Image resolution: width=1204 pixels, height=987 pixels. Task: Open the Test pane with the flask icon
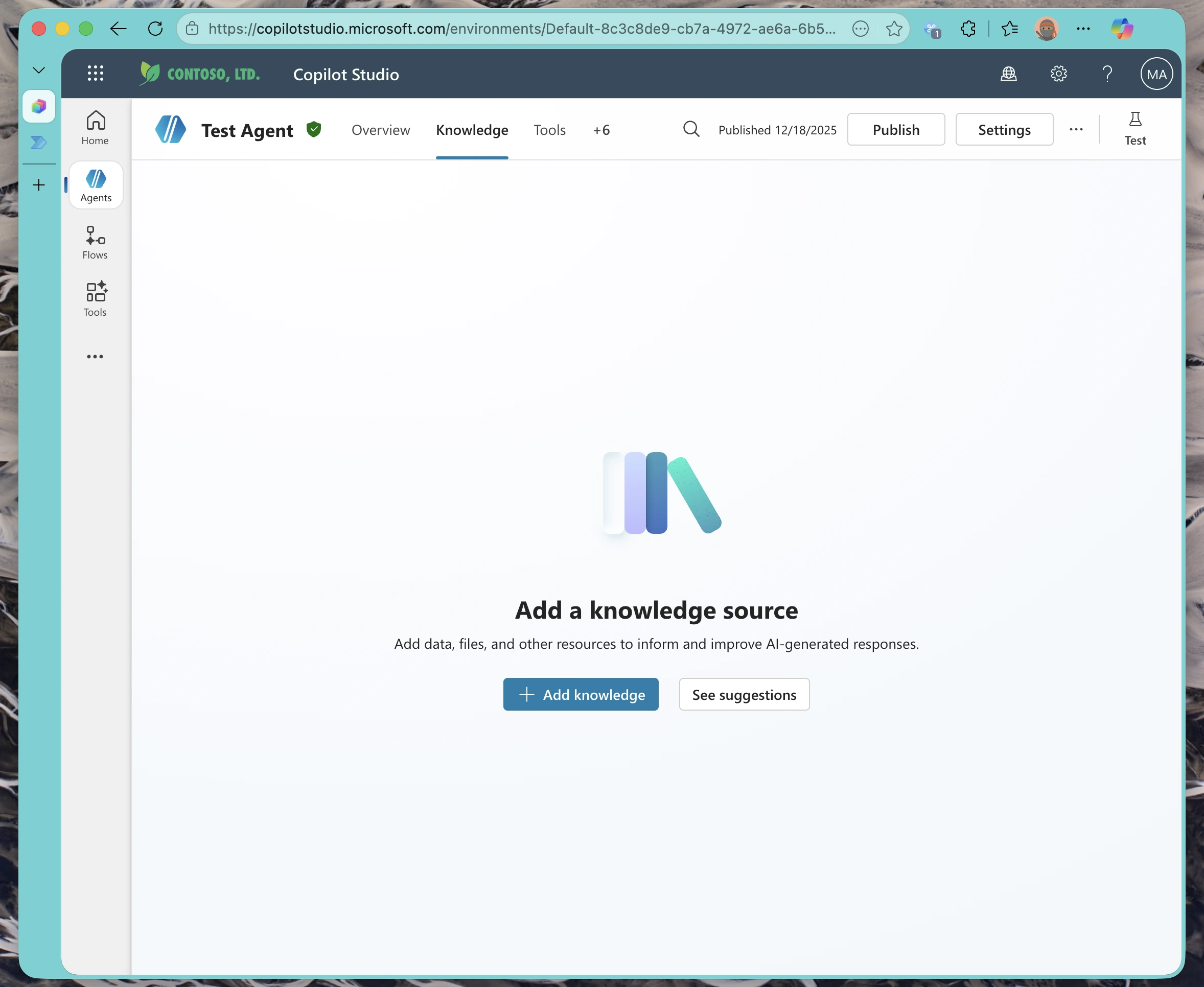(1136, 128)
